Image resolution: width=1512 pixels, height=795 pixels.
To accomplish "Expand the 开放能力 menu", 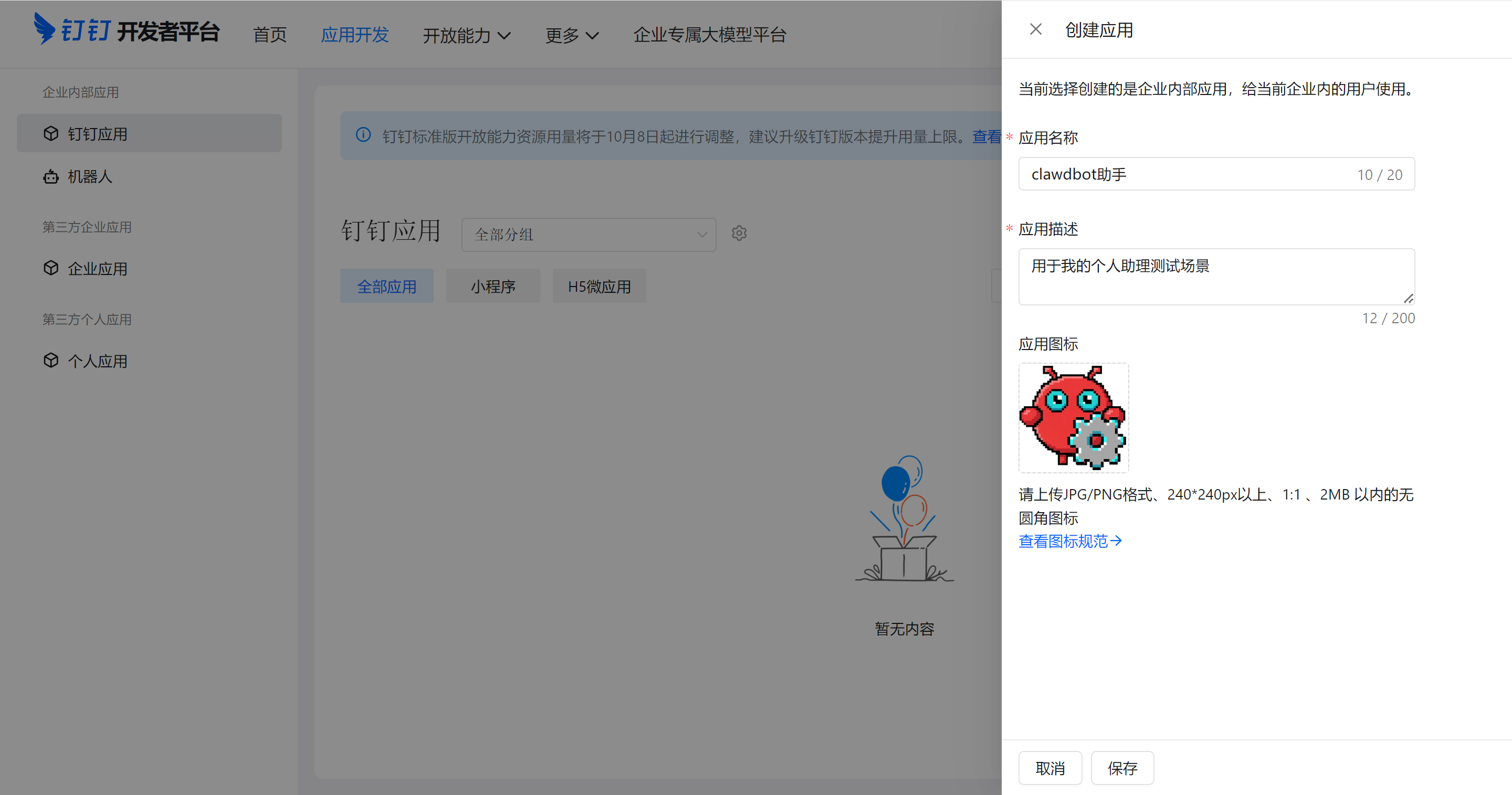I will pyautogui.click(x=467, y=35).
